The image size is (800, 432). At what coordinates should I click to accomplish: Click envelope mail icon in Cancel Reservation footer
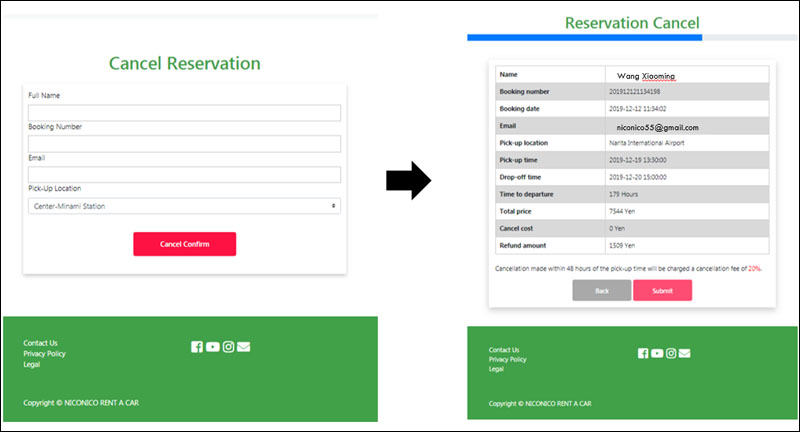[x=244, y=347]
